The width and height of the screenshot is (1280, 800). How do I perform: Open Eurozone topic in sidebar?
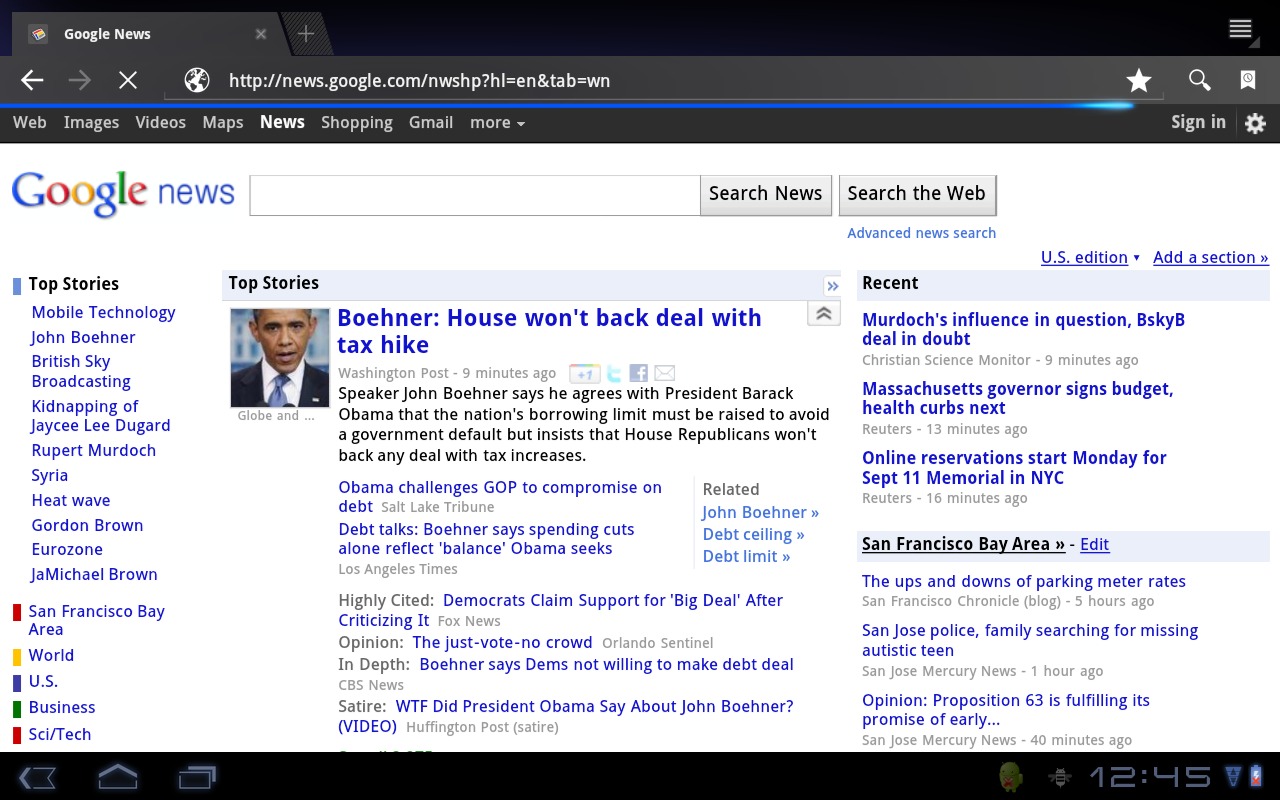click(x=67, y=550)
